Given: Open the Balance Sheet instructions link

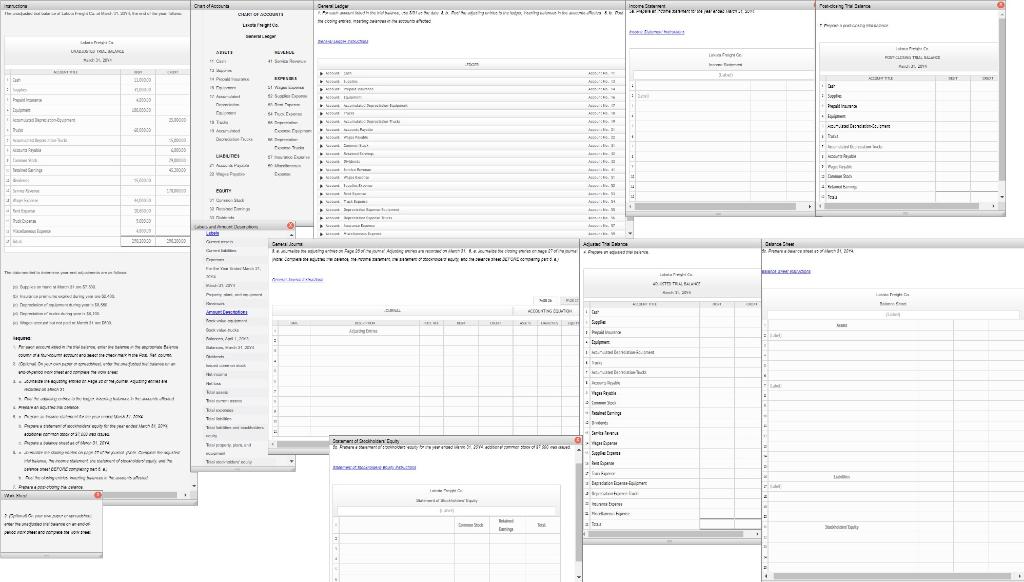Looking at the screenshot, I should (x=786, y=271).
